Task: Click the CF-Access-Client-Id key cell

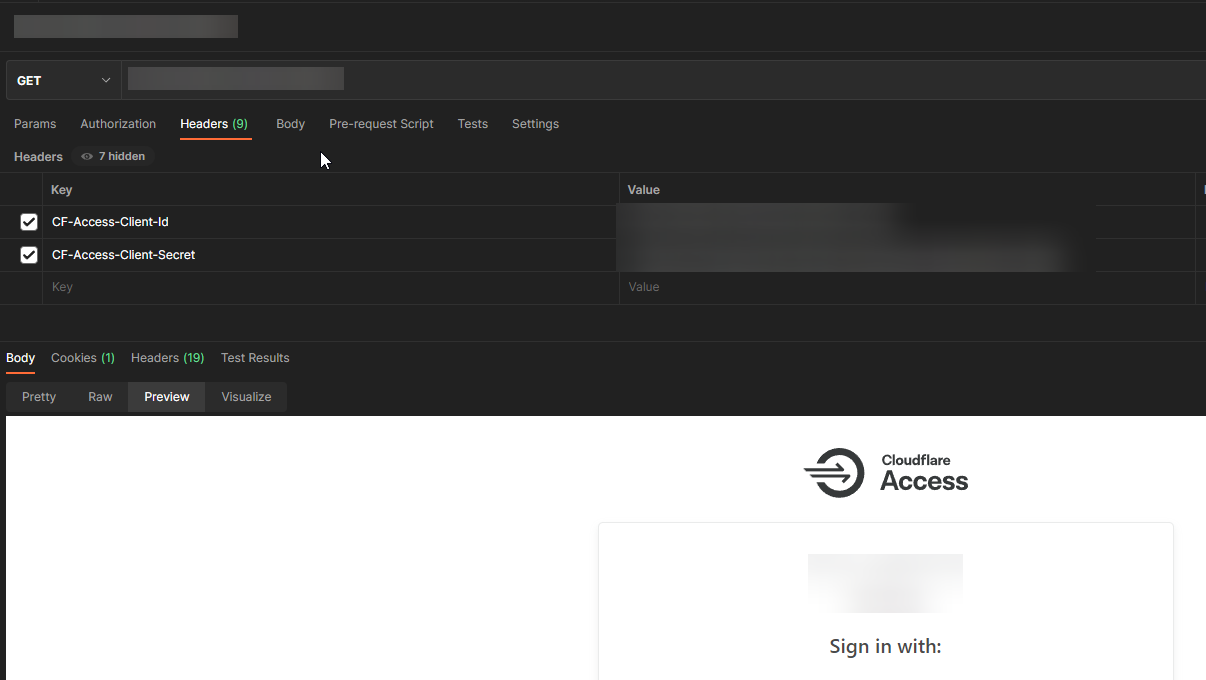Action: point(330,222)
